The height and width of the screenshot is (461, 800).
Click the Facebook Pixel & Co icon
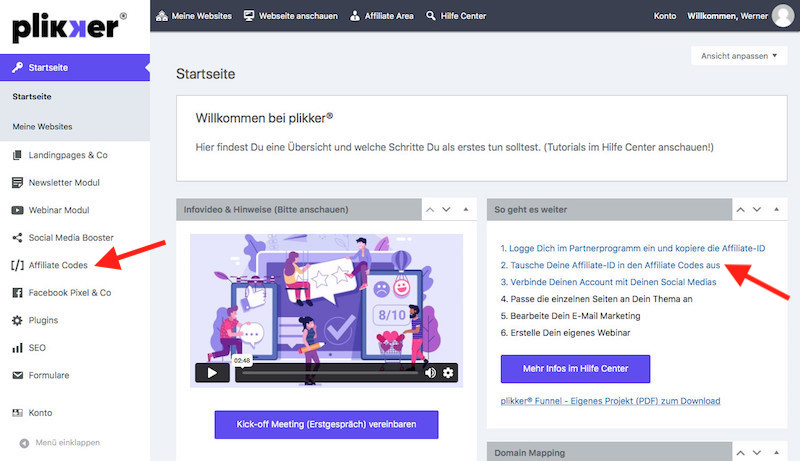pos(18,293)
